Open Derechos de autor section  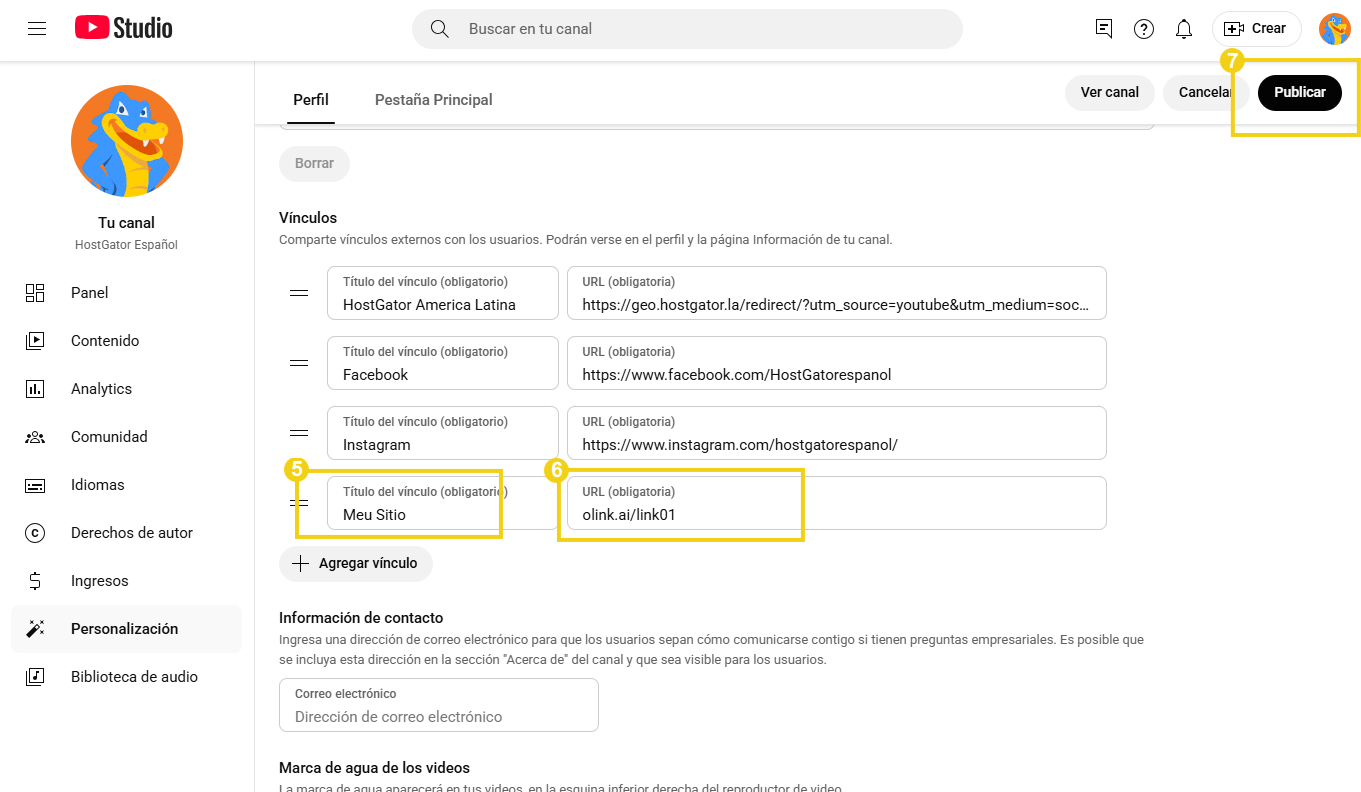point(131,533)
